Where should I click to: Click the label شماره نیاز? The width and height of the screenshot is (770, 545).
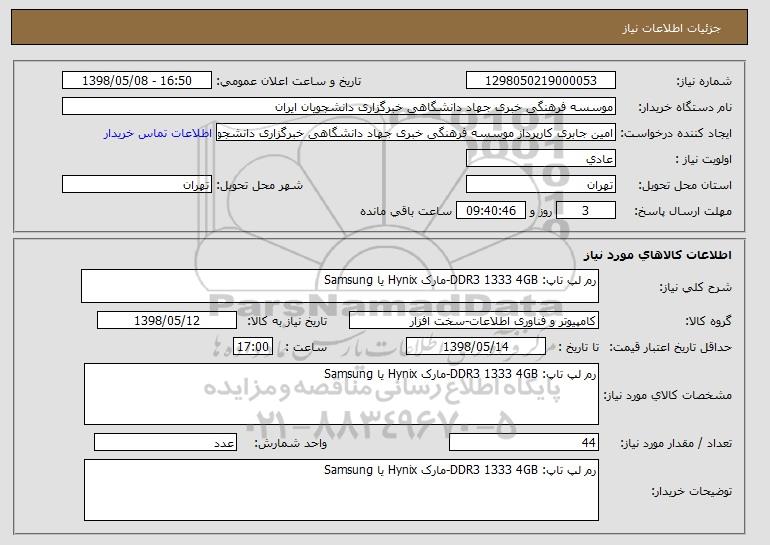pos(704,81)
